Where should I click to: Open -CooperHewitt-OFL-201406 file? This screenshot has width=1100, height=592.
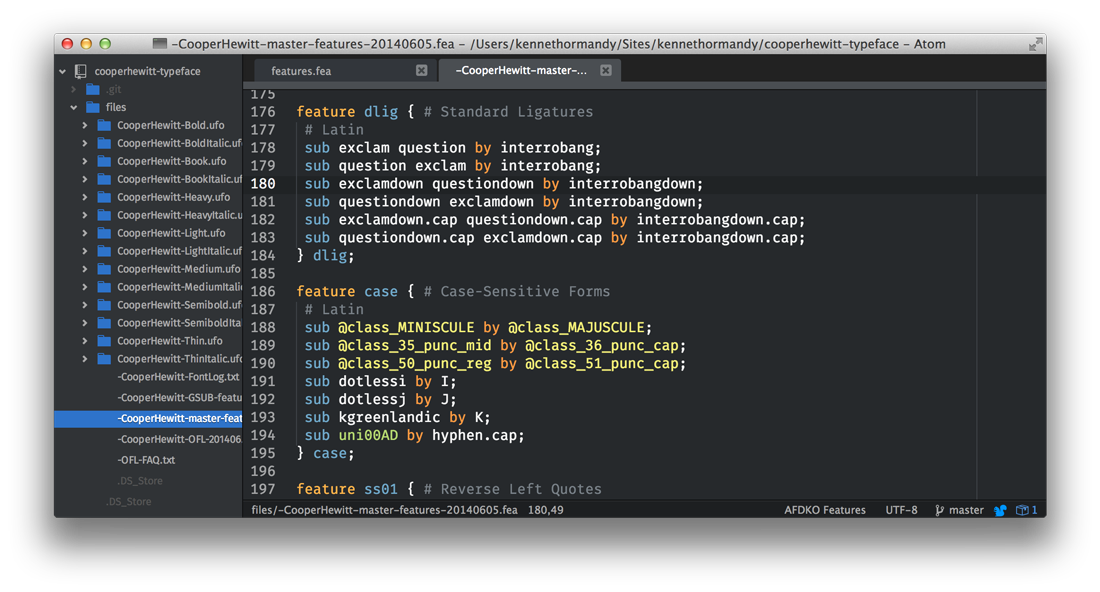[180, 439]
